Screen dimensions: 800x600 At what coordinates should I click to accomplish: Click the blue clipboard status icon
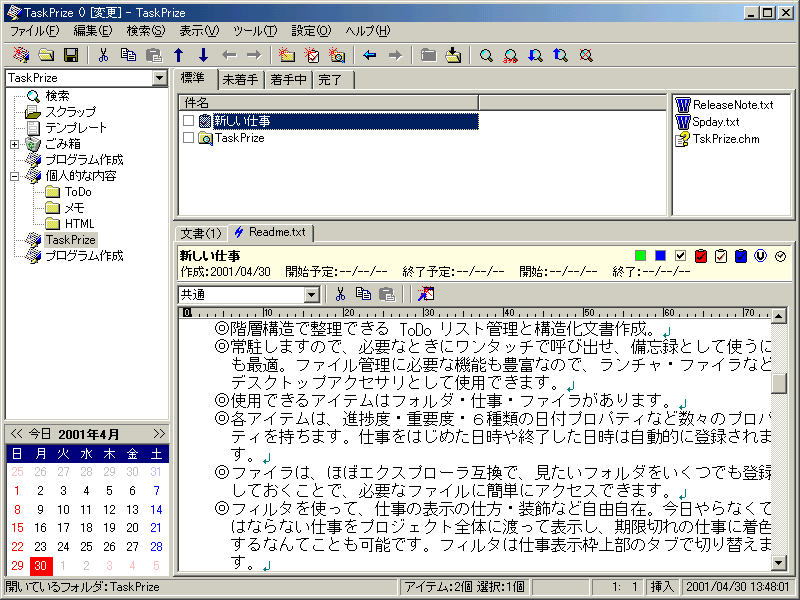point(741,256)
